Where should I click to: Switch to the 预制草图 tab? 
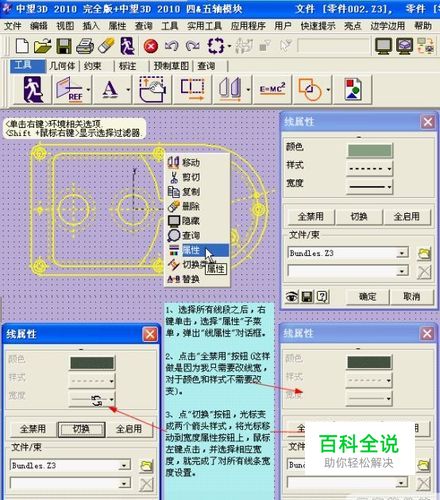[171, 66]
